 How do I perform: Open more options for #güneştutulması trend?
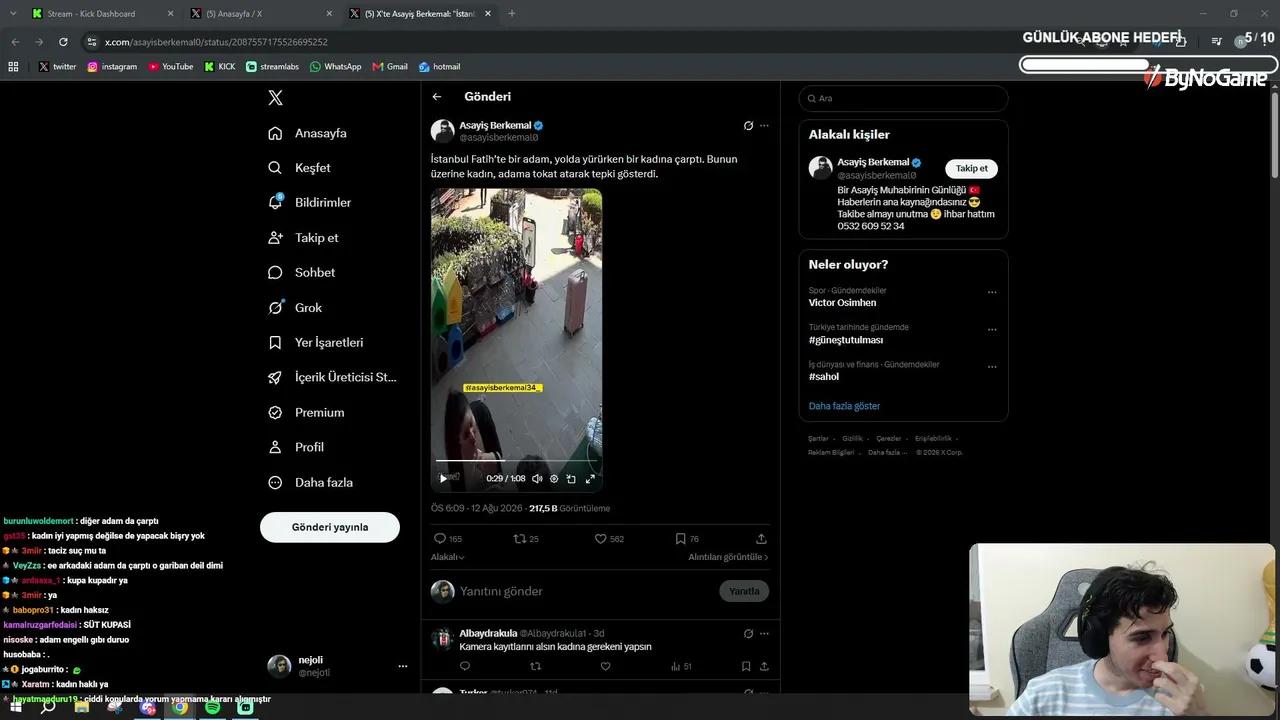coord(992,330)
